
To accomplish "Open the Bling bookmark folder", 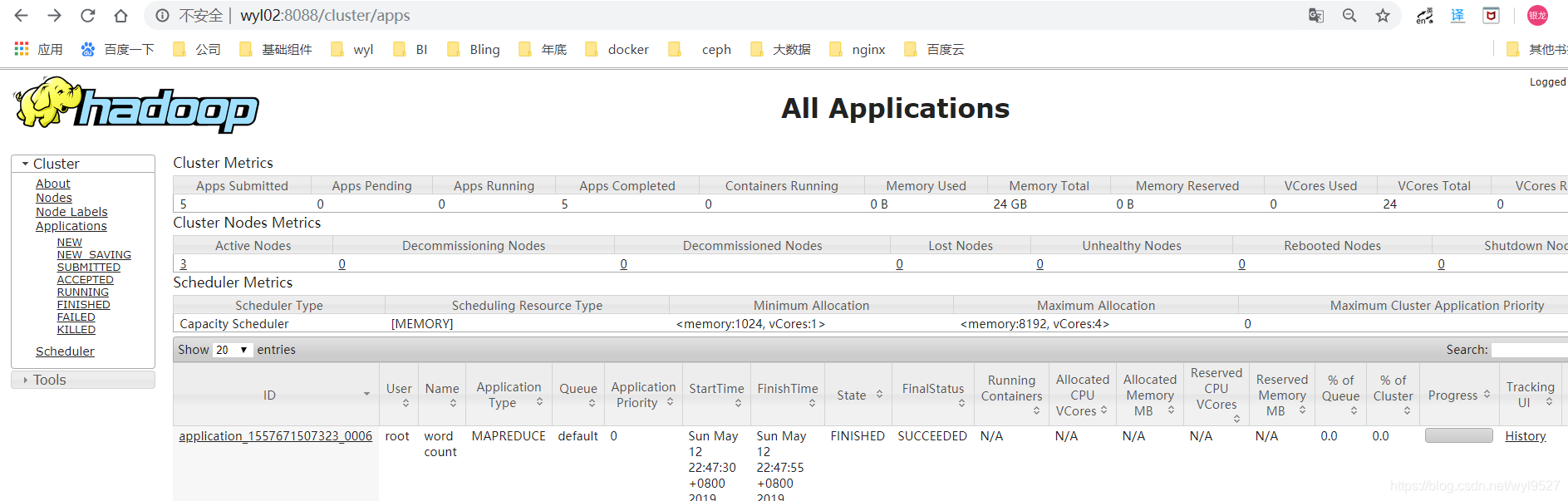I will click(x=474, y=49).
